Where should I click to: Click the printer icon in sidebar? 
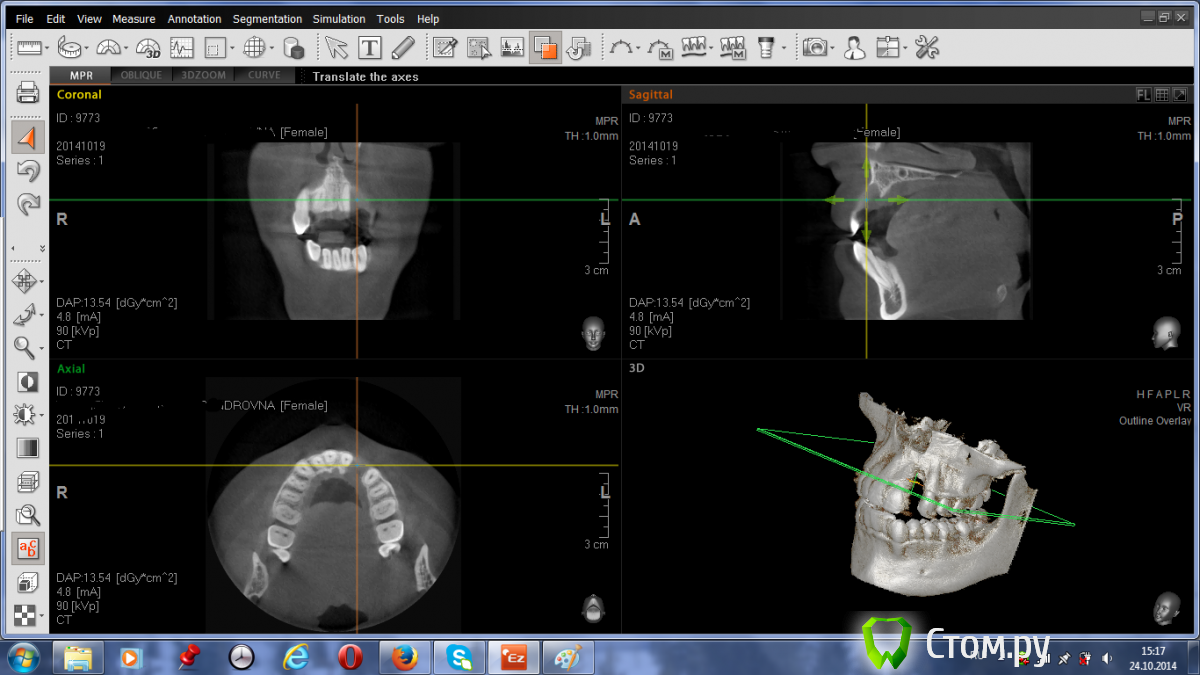coord(28,93)
